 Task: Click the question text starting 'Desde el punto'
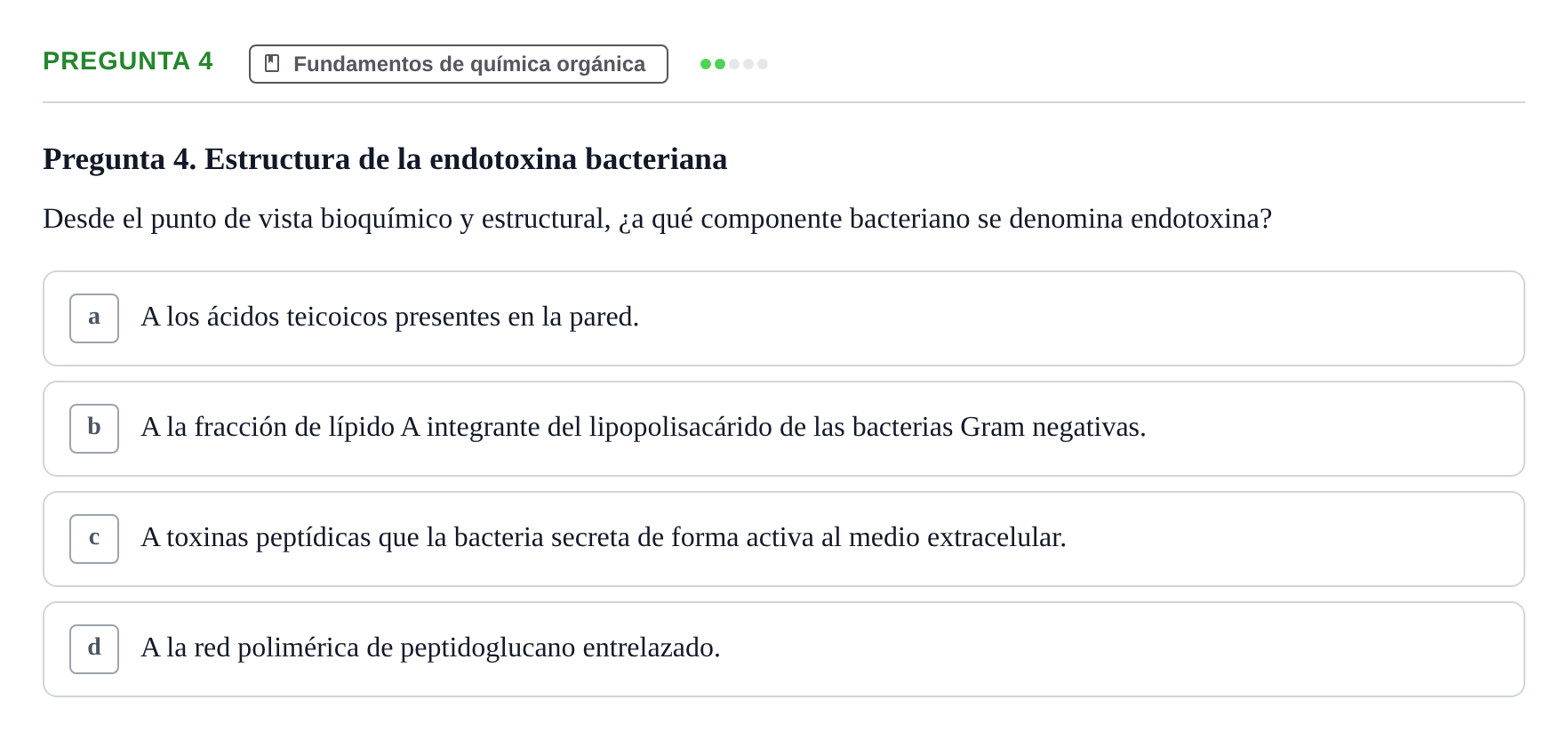pyautogui.click(x=658, y=218)
